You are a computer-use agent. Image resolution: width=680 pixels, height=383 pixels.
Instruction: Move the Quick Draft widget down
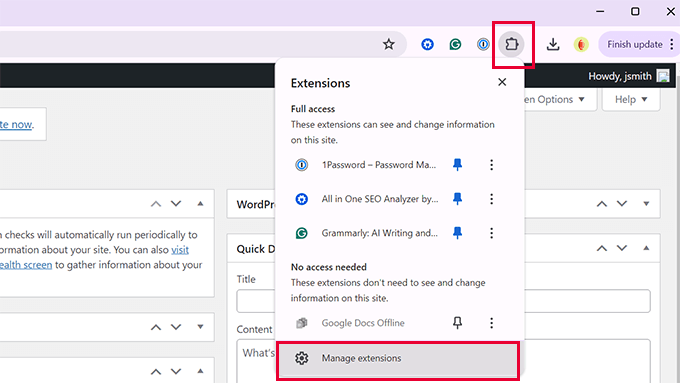(x=622, y=248)
